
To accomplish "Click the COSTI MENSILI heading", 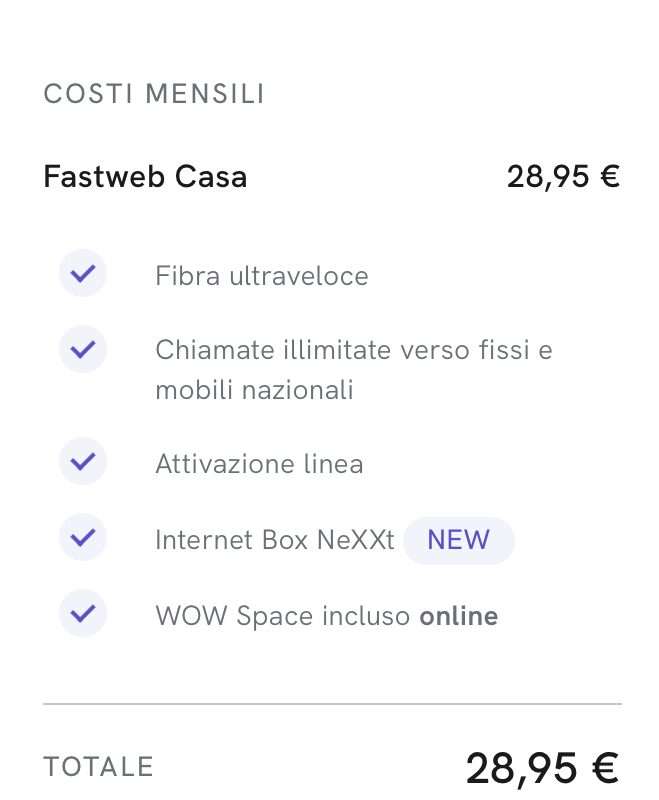I will point(154,95).
